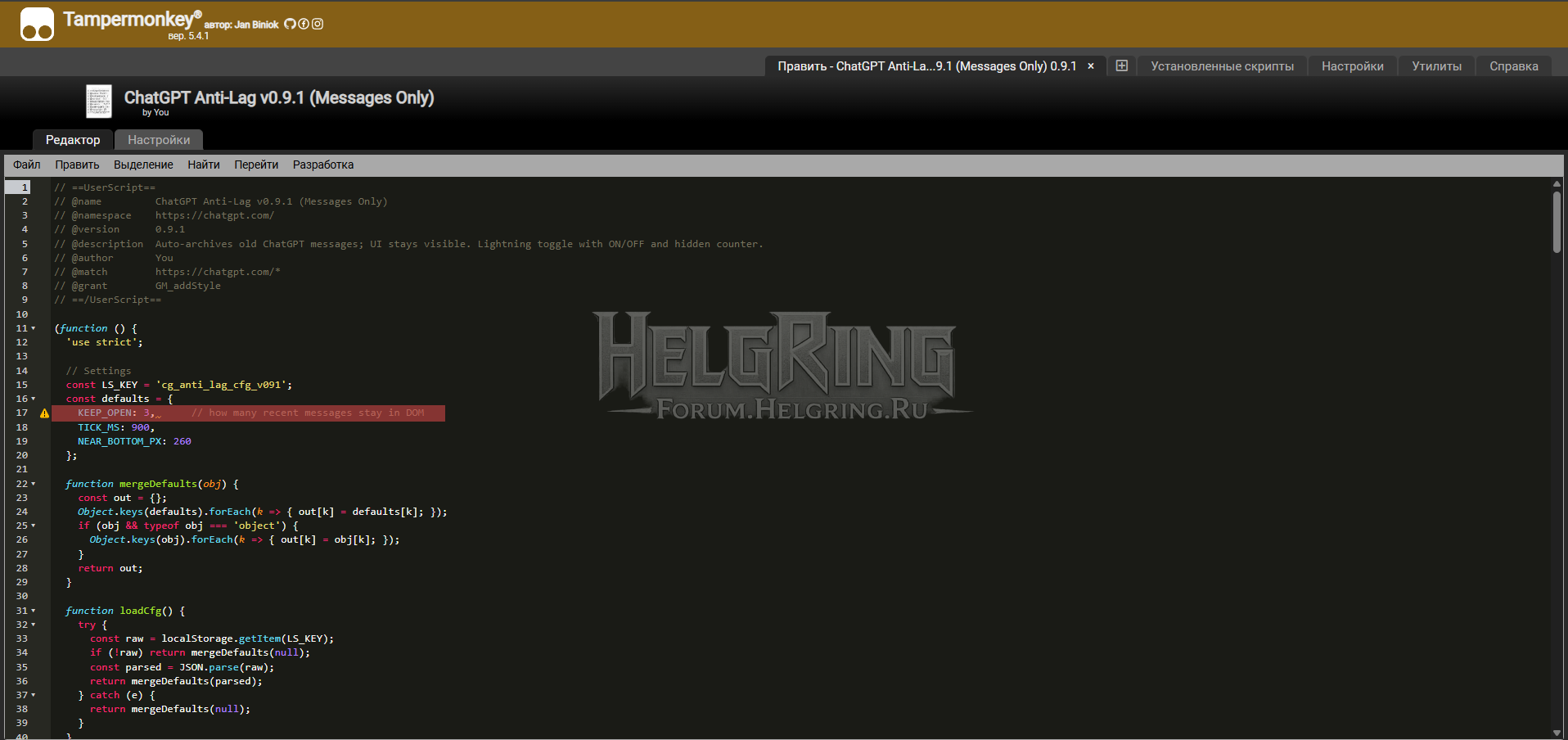
Task: Fold the try block at line 32
Action: coord(34,625)
